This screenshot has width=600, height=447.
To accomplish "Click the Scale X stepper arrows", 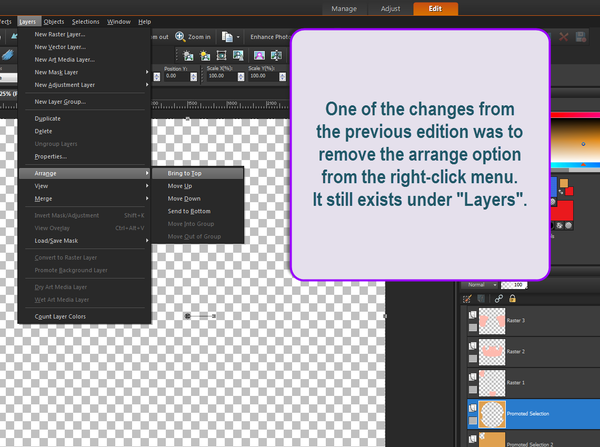I will click(241, 77).
